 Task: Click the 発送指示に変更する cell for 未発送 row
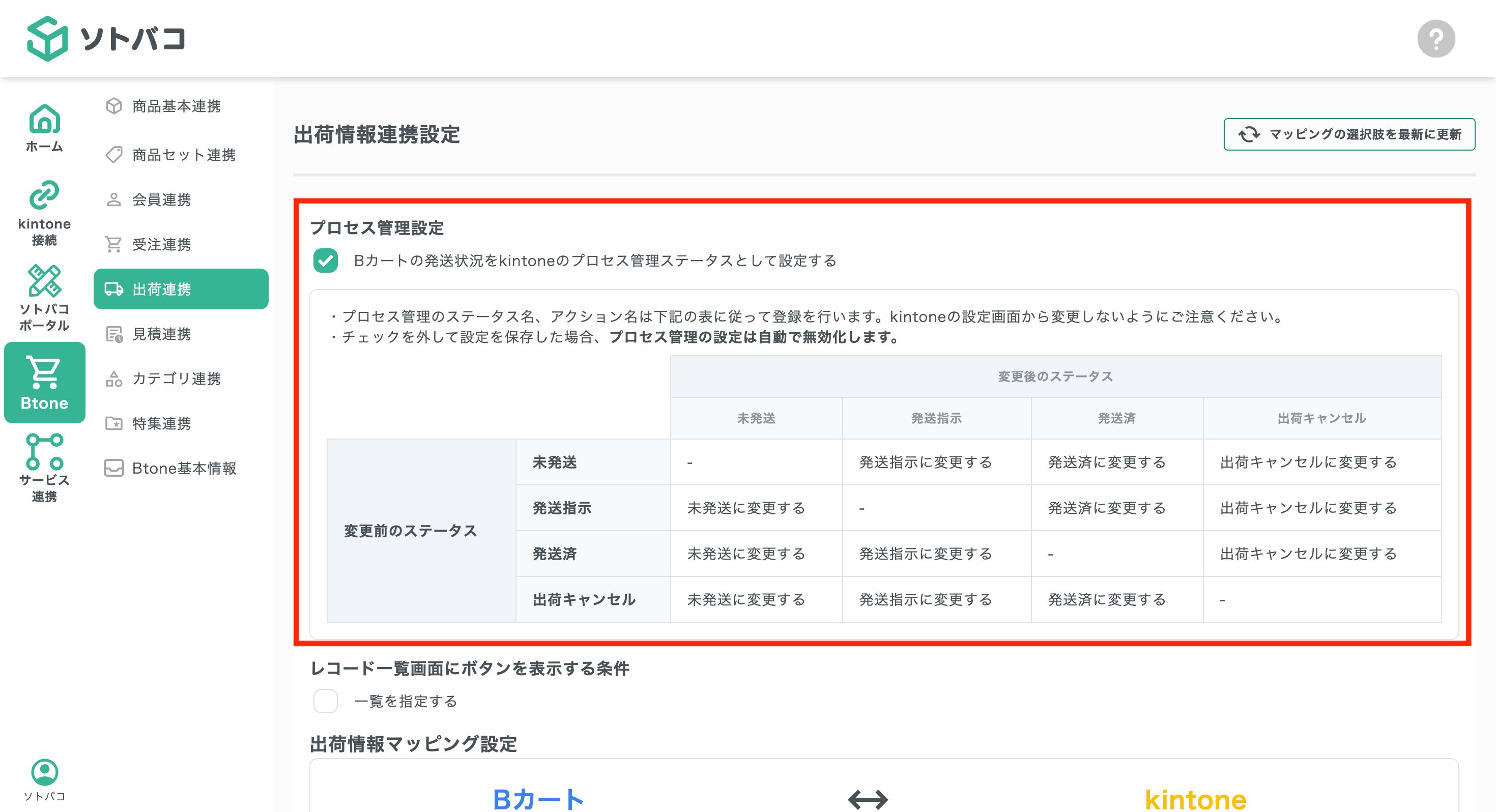click(x=926, y=462)
